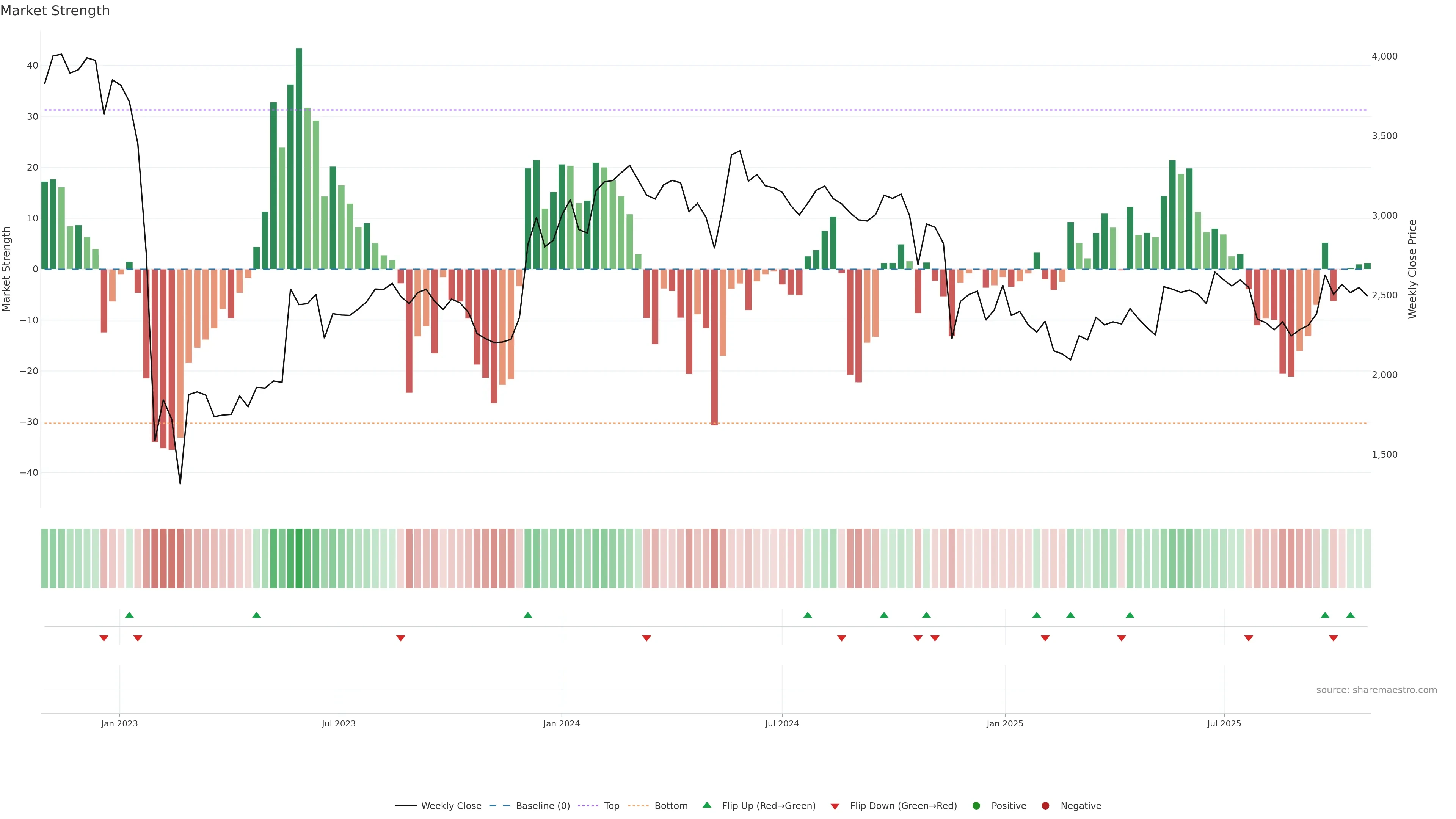Viewport: 1456px width, 819px height.
Task: Click darkest green heatmap strip cell
Action: pos(299,558)
